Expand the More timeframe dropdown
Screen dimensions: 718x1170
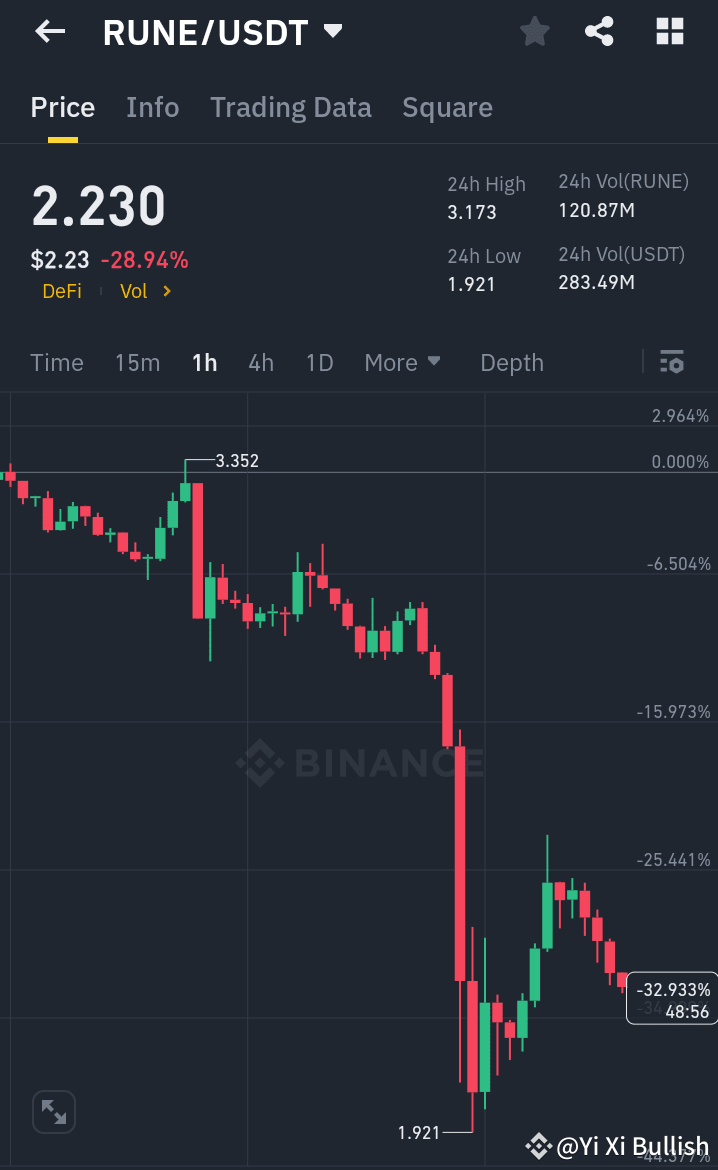tap(403, 362)
